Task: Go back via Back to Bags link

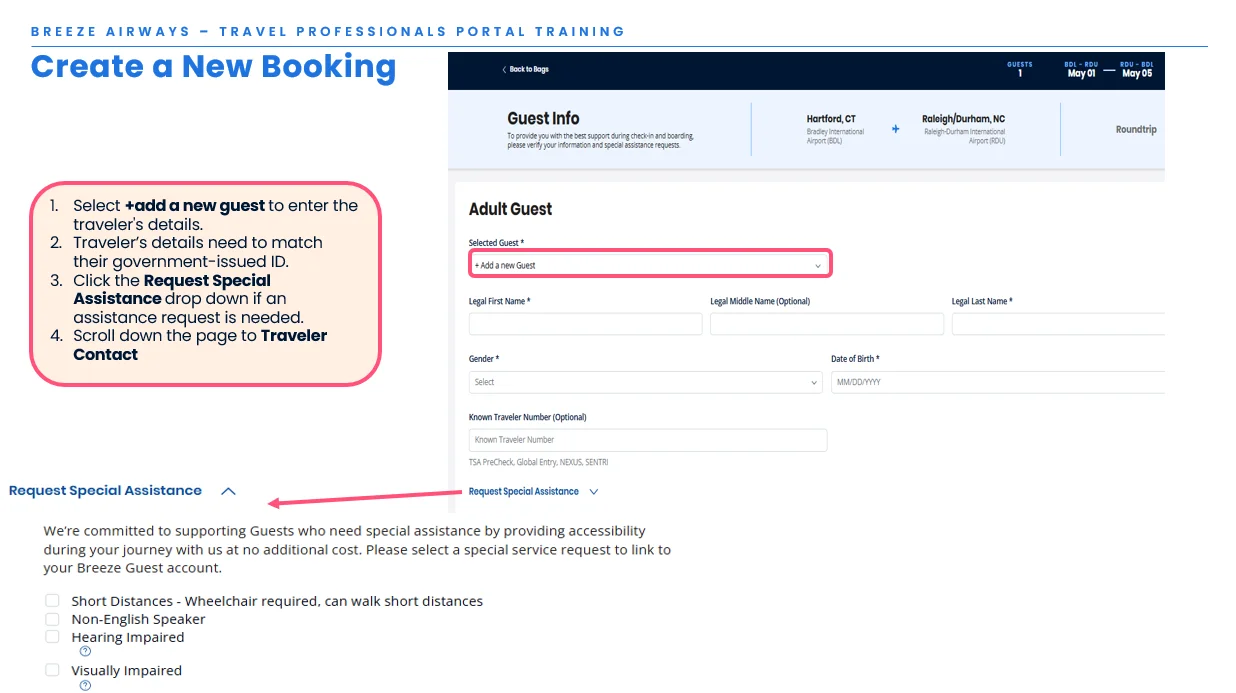Action: (525, 70)
